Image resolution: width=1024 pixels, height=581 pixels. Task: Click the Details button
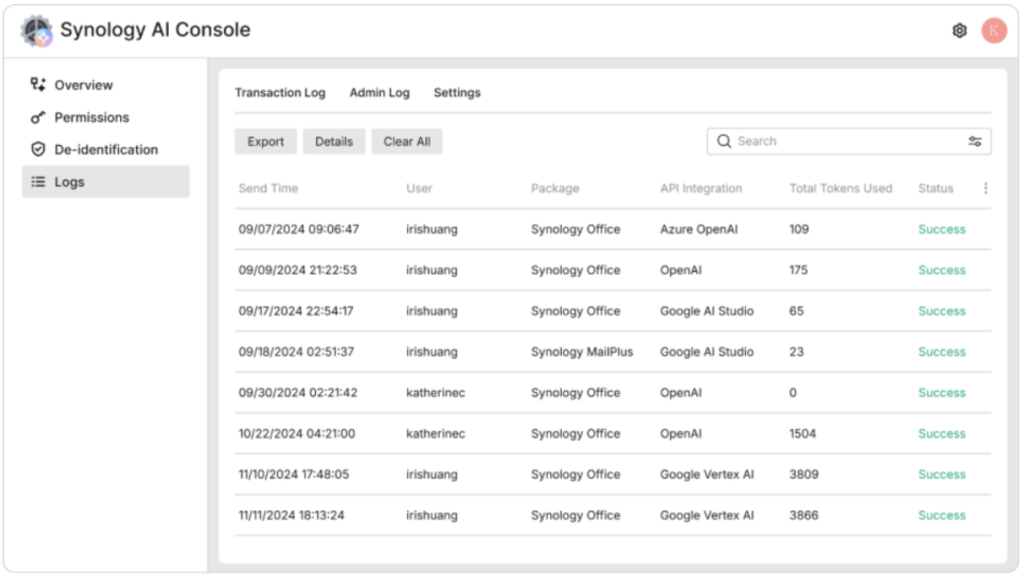pos(333,141)
